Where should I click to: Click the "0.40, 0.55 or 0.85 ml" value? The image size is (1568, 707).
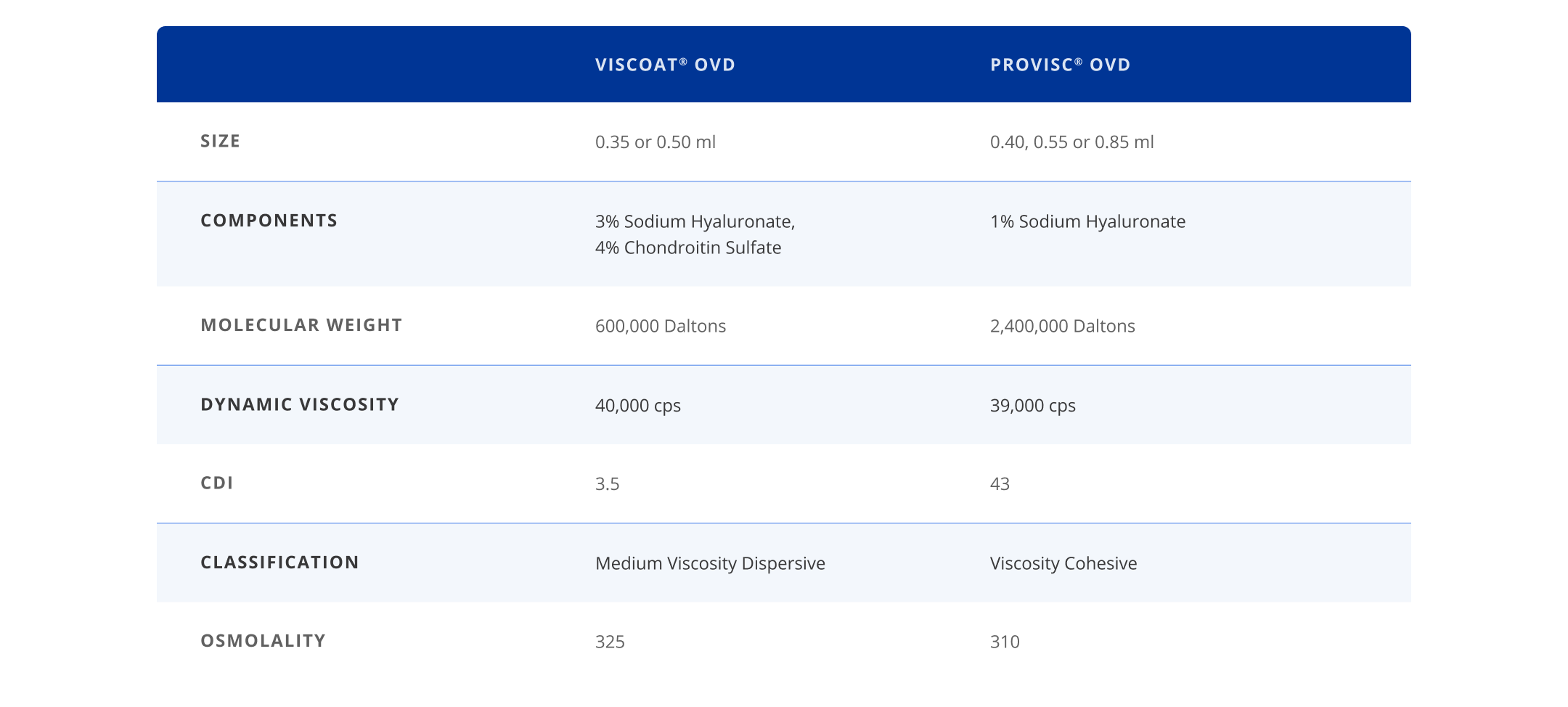[1071, 142]
